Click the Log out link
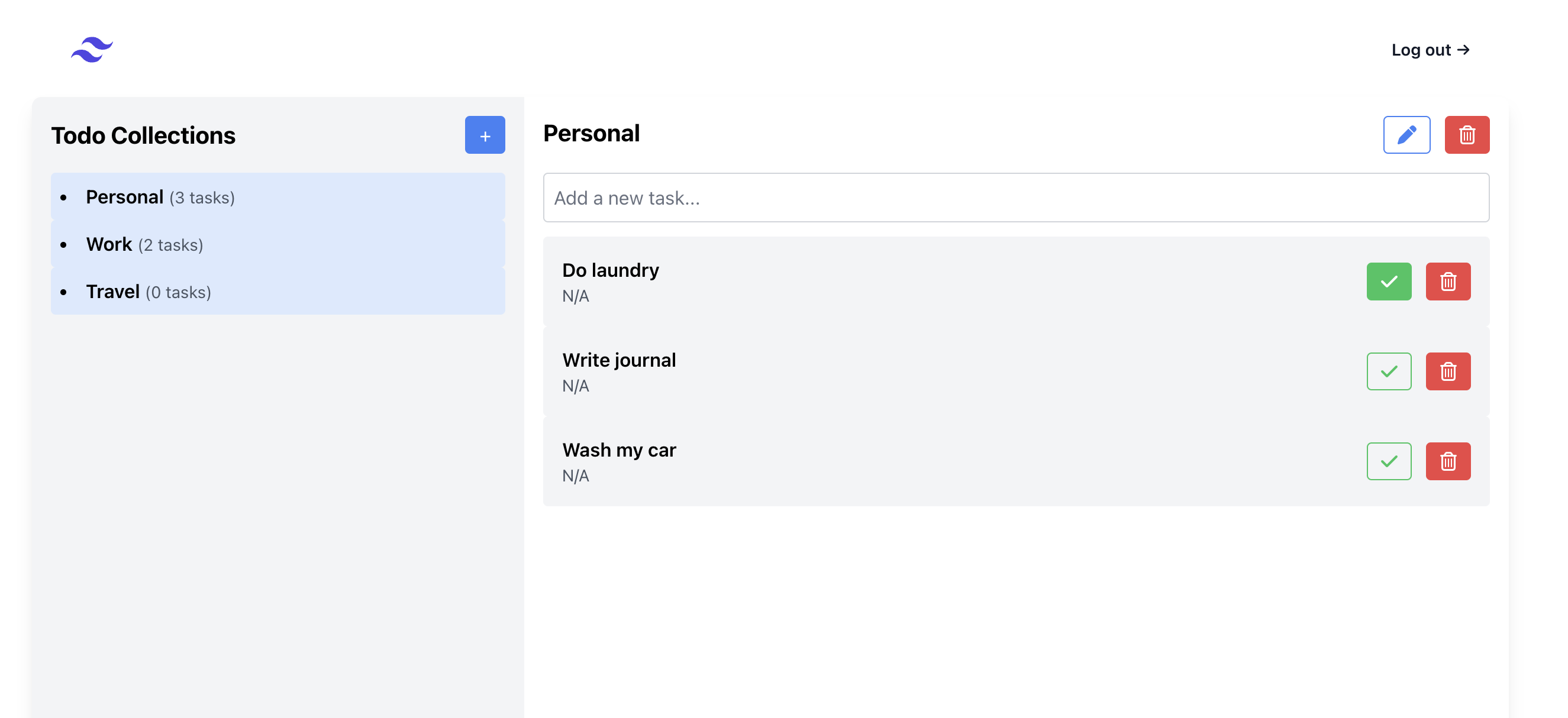1568x718 pixels. (x=1421, y=50)
